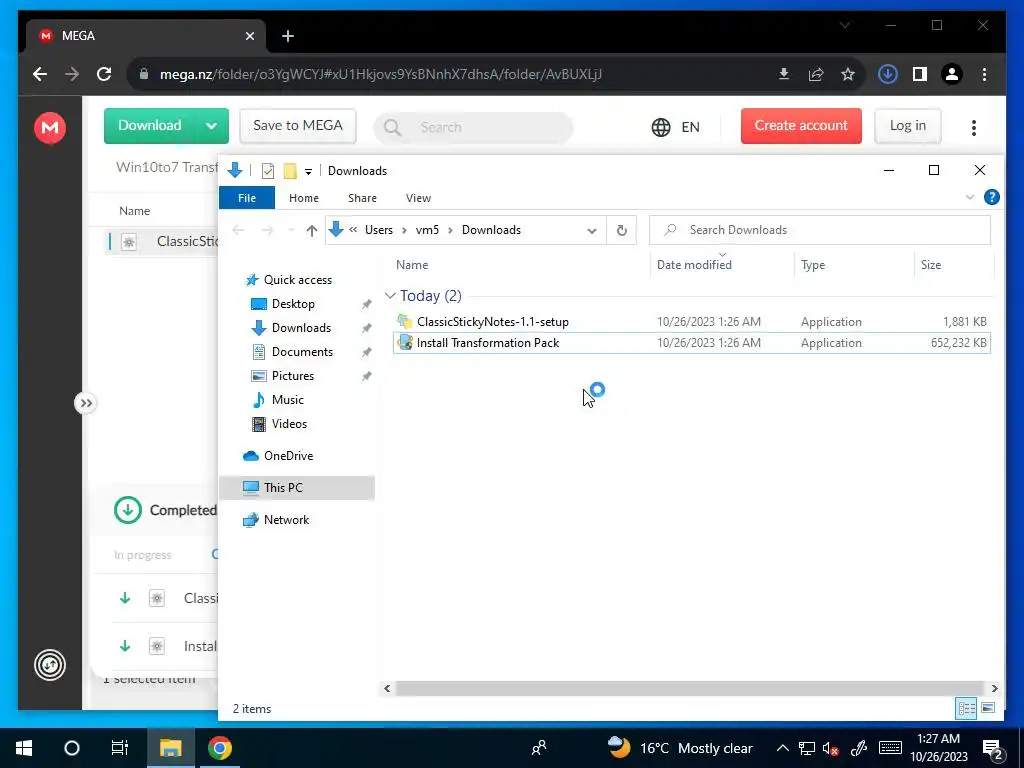Open Videos in navigation pane
This screenshot has width=1024, height=768.
tap(289, 424)
